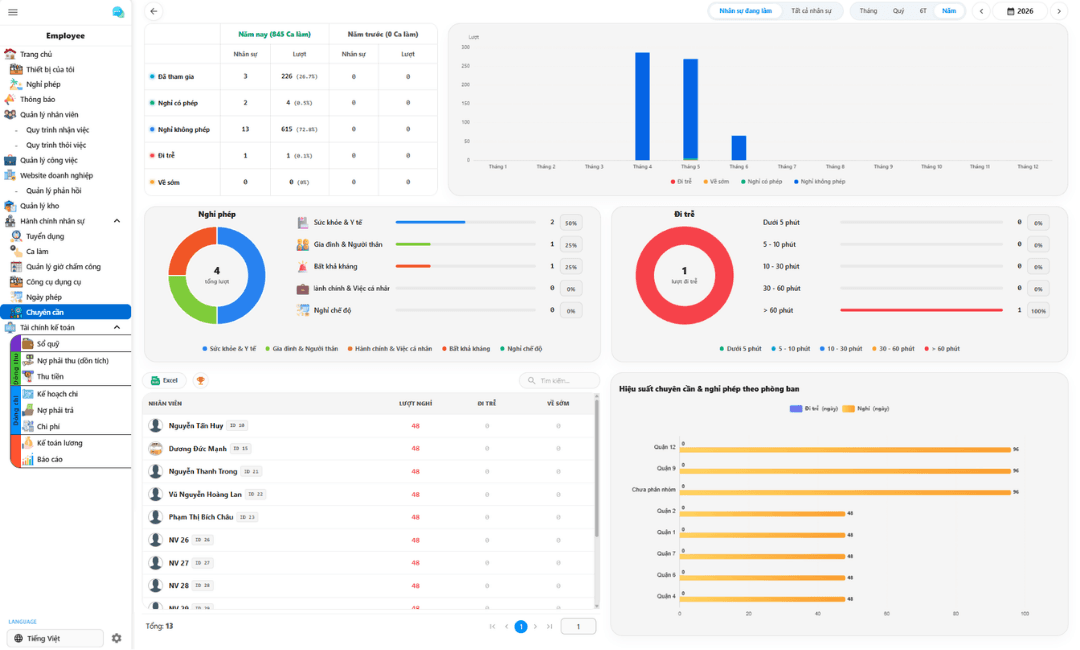Viewport: 1080px width, 650px height.
Task: Open the 2026 year picker
Action: [1020, 11]
